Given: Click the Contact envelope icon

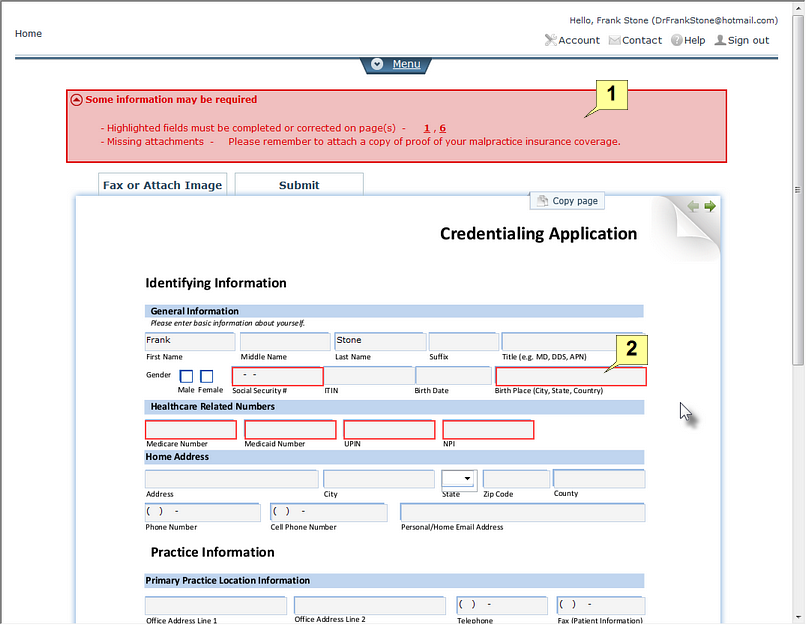Looking at the screenshot, I should click(x=615, y=40).
